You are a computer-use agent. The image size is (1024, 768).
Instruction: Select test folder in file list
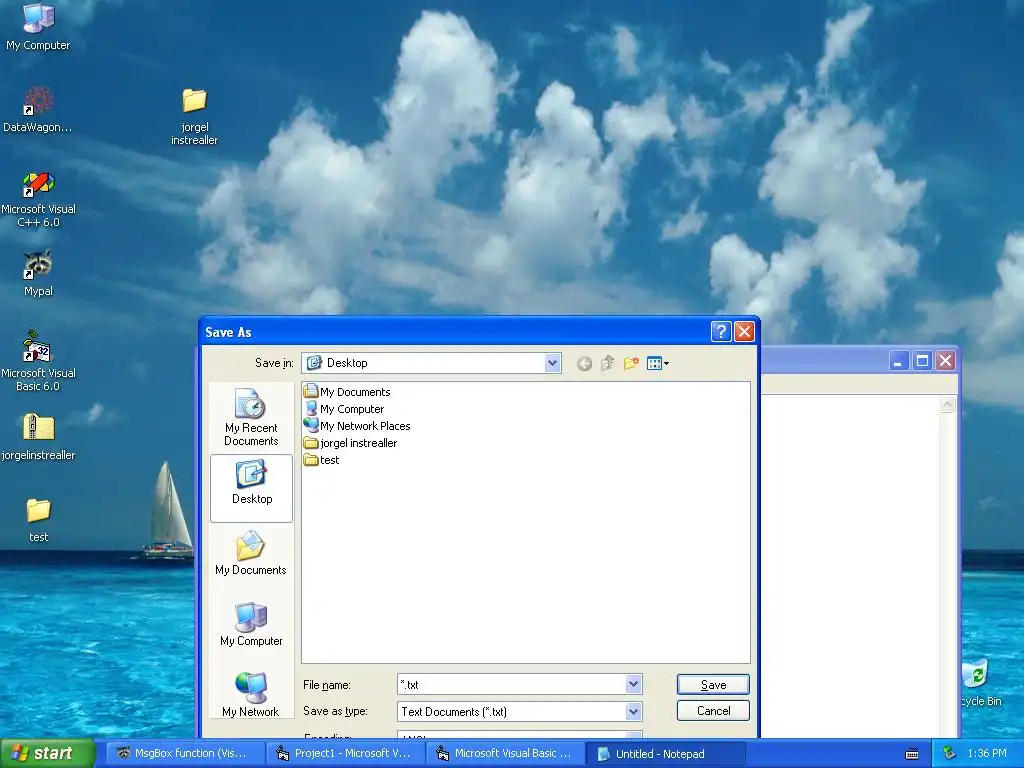coord(321,460)
